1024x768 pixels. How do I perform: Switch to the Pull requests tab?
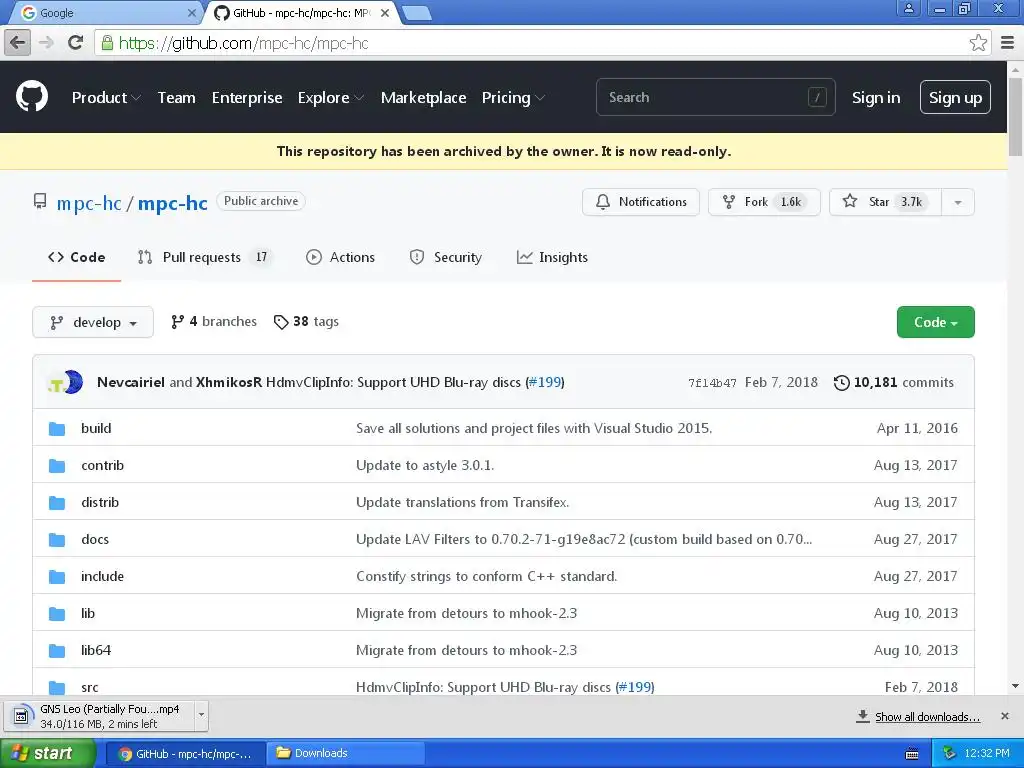pos(204,257)
